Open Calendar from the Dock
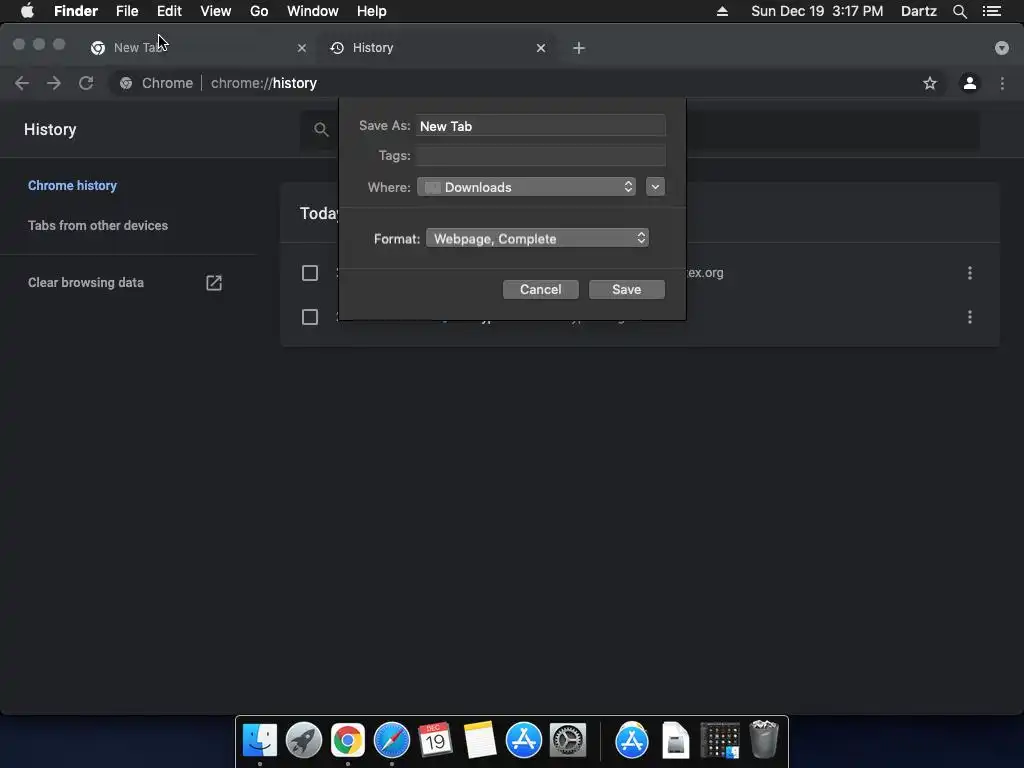This screenshot has width=1024, height=768. 435,741
